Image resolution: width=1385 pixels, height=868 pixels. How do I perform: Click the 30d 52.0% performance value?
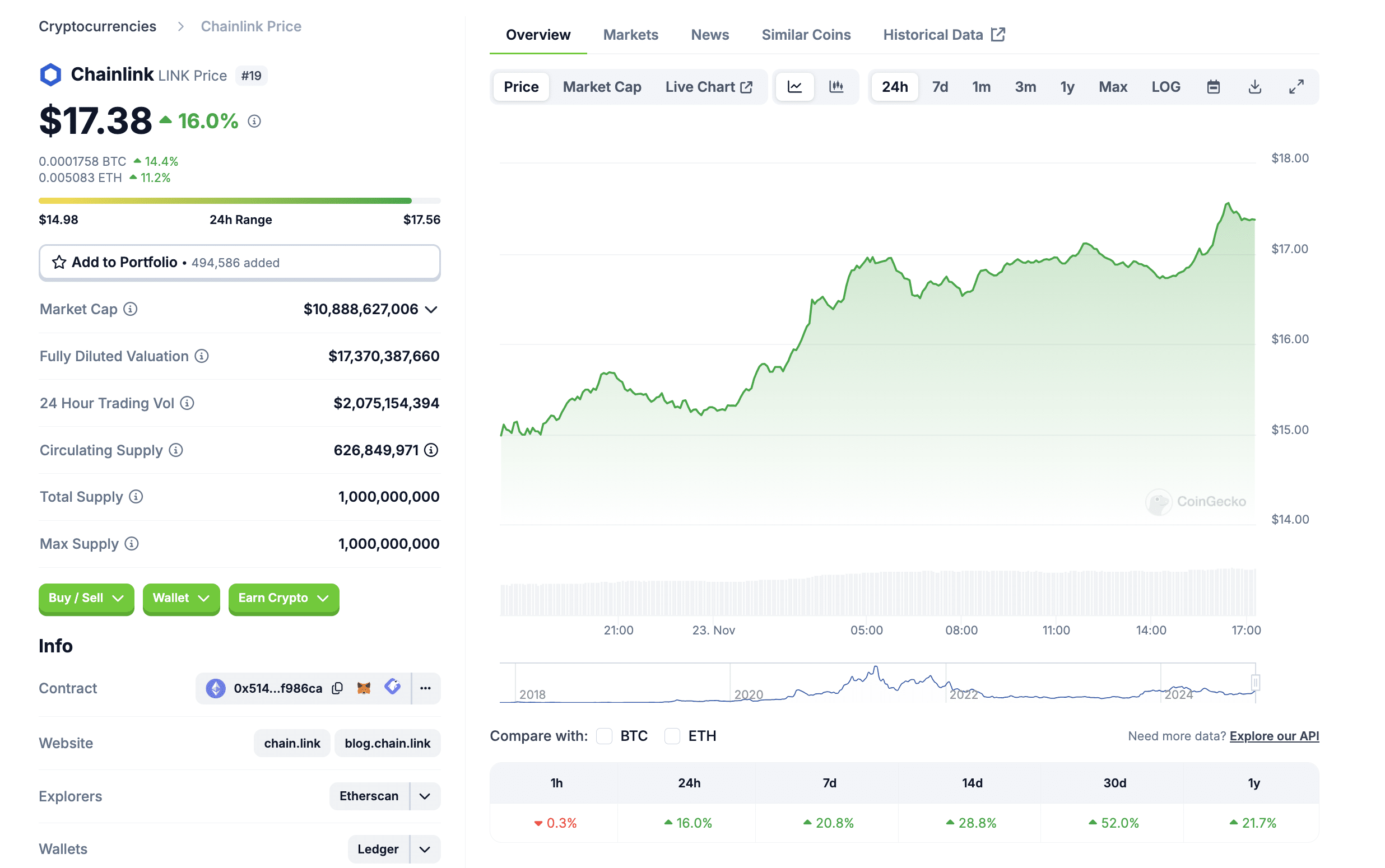click(x=1114, y=823)
